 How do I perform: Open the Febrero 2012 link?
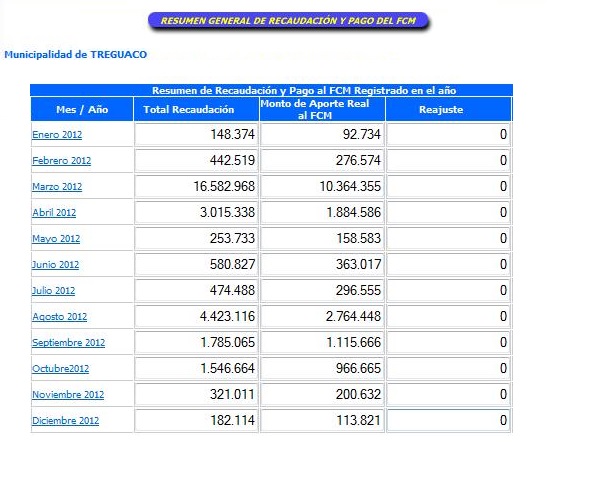62,160
